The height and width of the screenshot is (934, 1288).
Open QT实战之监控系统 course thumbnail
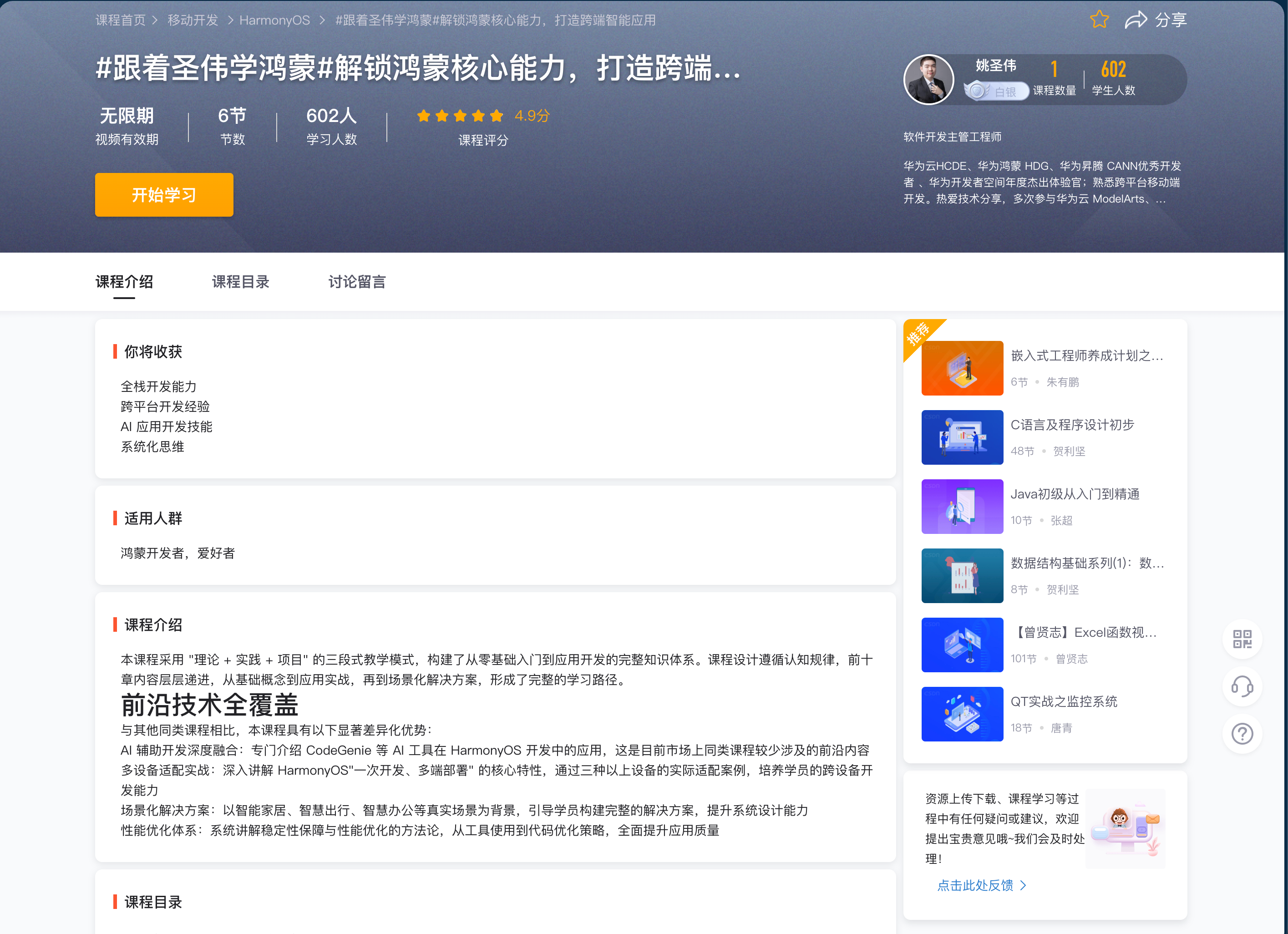coord(962,714)
